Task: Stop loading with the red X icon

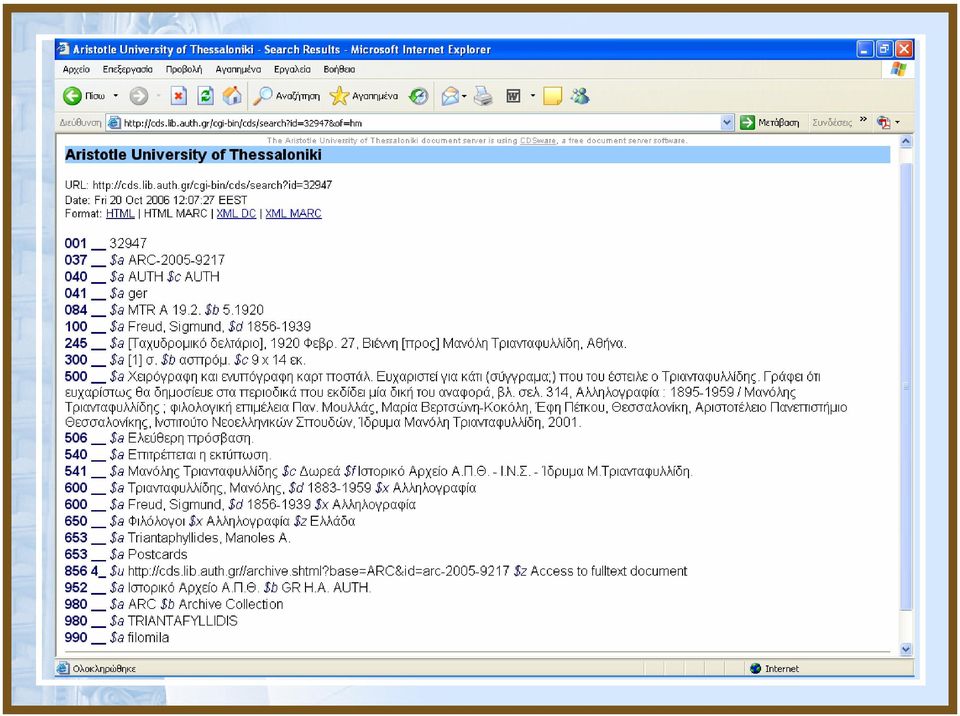Action: coord(178,96)
